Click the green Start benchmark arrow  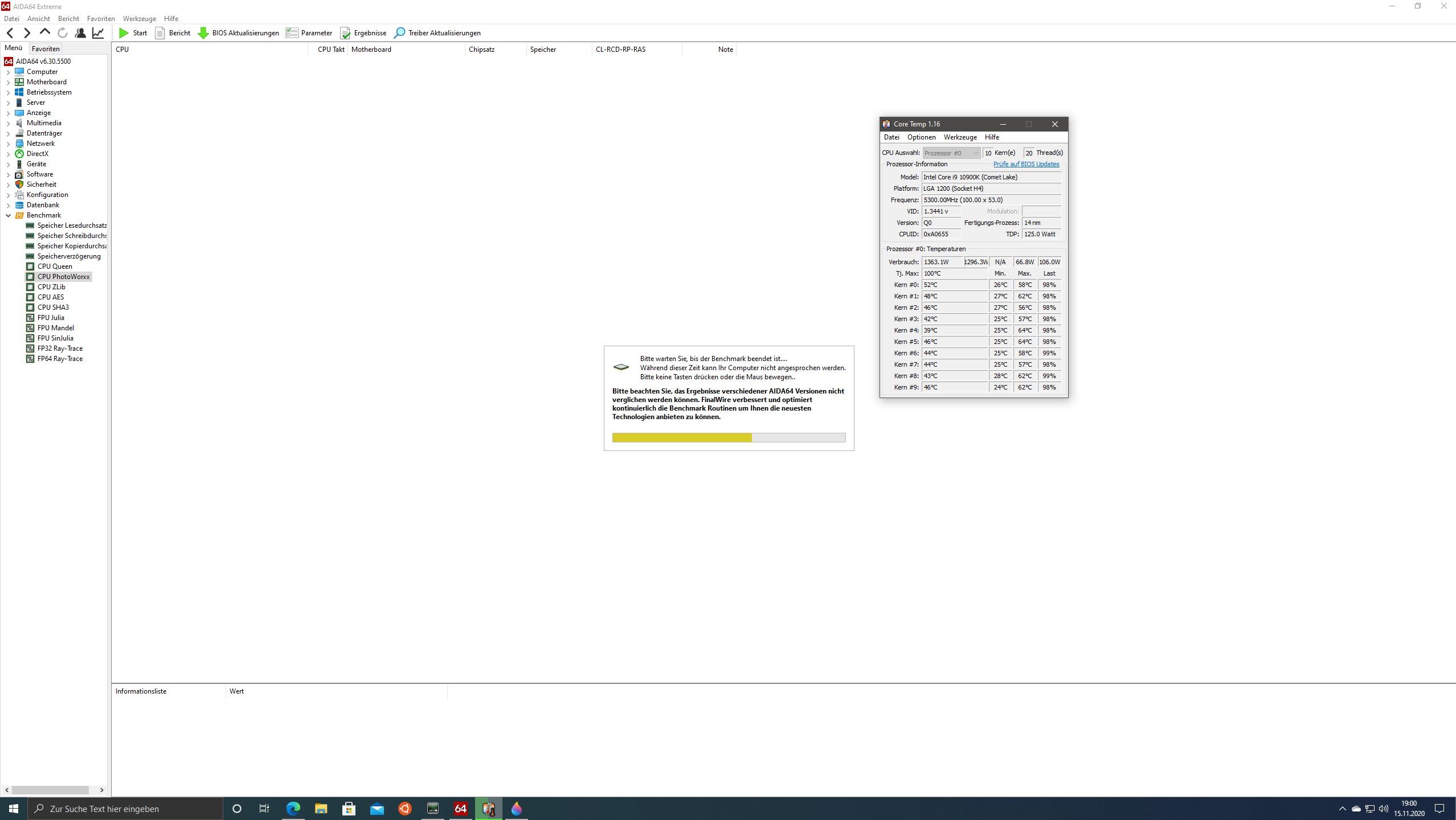click(x=124, y=33)
